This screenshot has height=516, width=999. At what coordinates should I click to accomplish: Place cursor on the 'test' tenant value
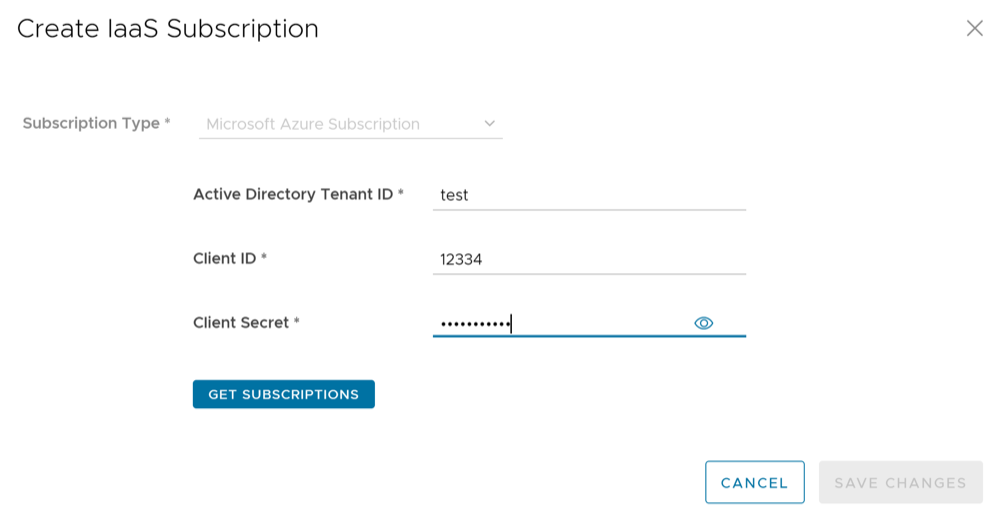[454, 195]
